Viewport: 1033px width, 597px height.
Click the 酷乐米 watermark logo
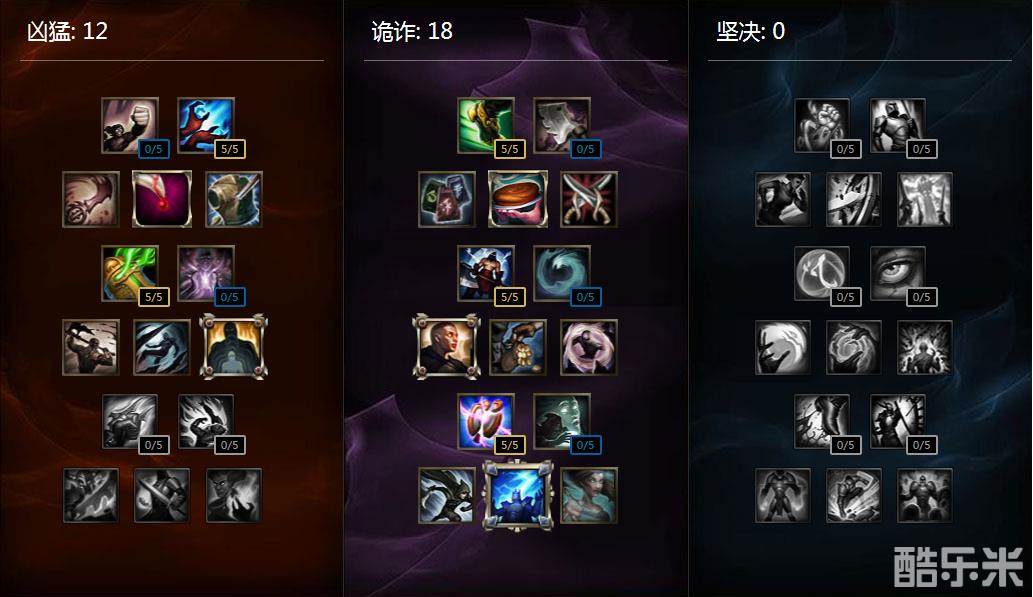coord(958,566)
